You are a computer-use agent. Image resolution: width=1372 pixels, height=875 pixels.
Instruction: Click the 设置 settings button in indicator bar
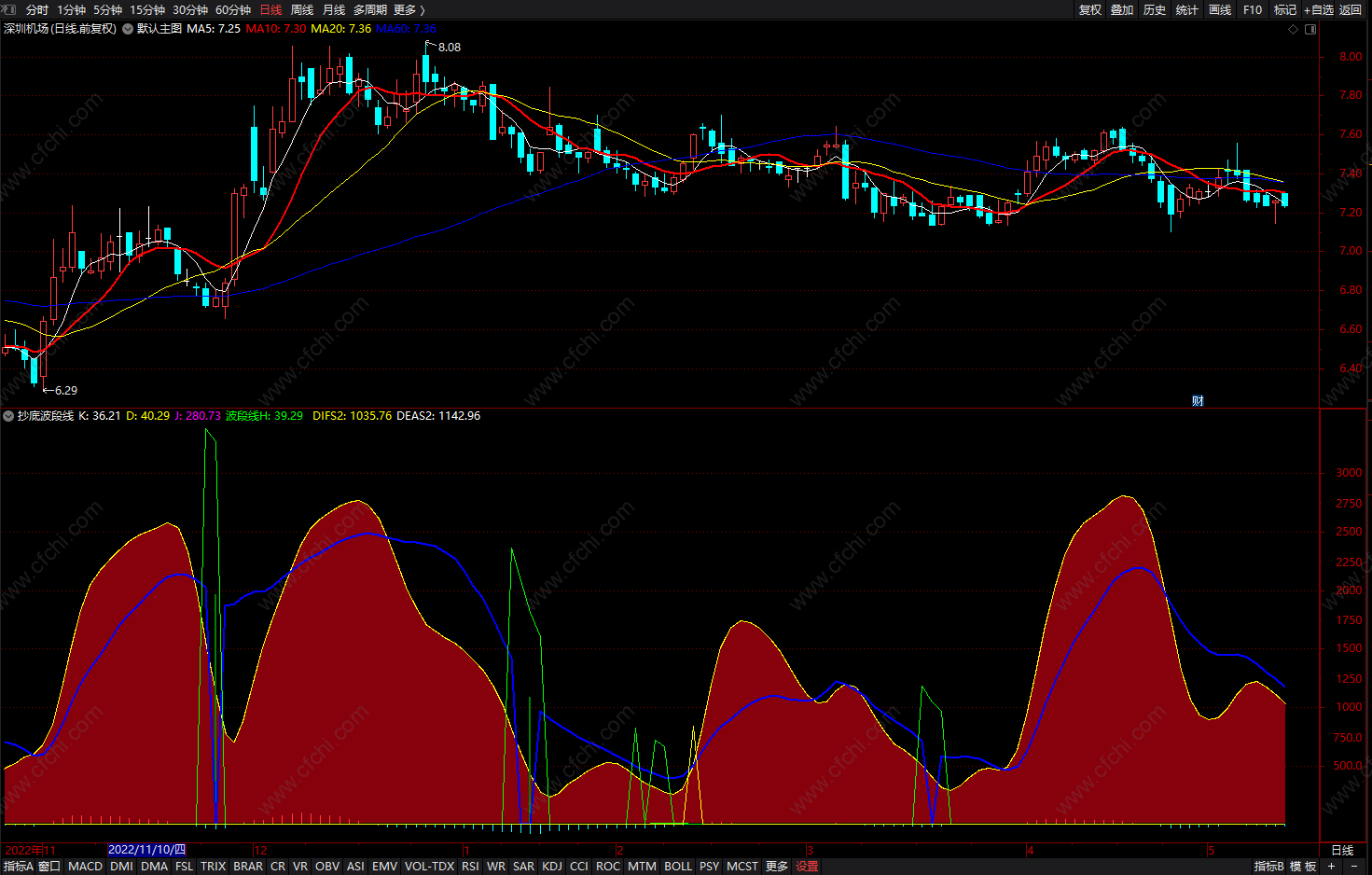[x=807, y=867]
